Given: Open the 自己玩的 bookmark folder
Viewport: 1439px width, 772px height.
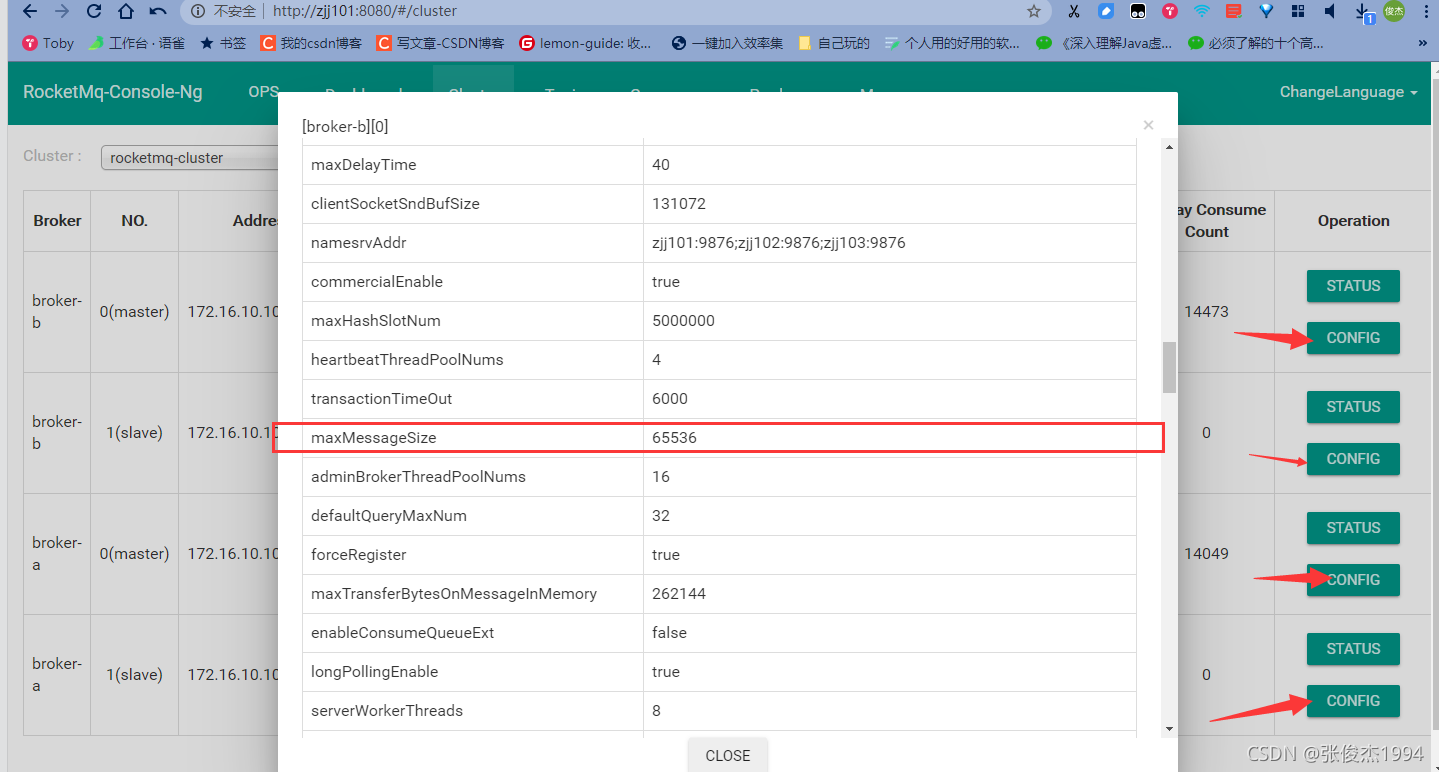Looking at the screenshot, I should [833, 43].
